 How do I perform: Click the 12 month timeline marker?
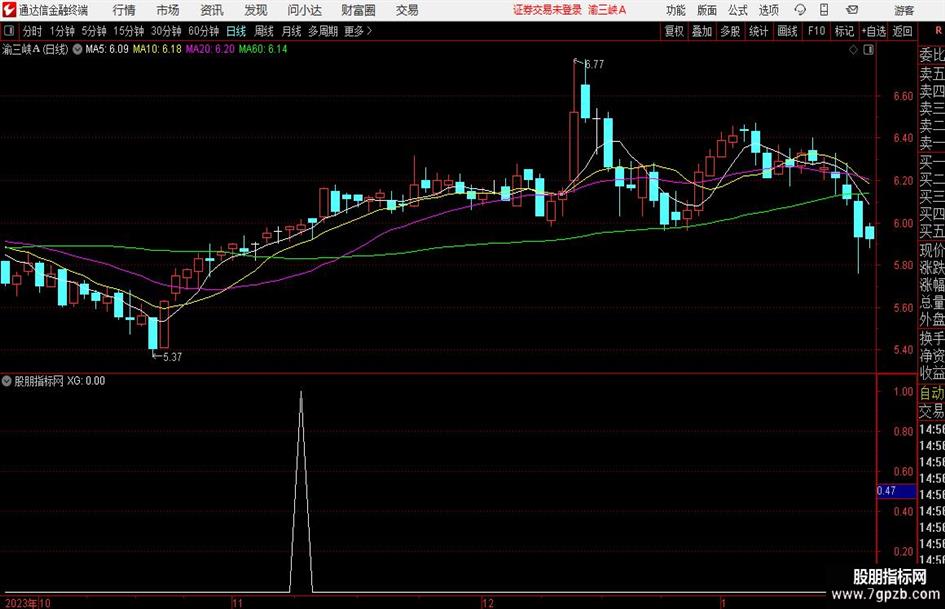pyautogui.click(x=488, y=603)
